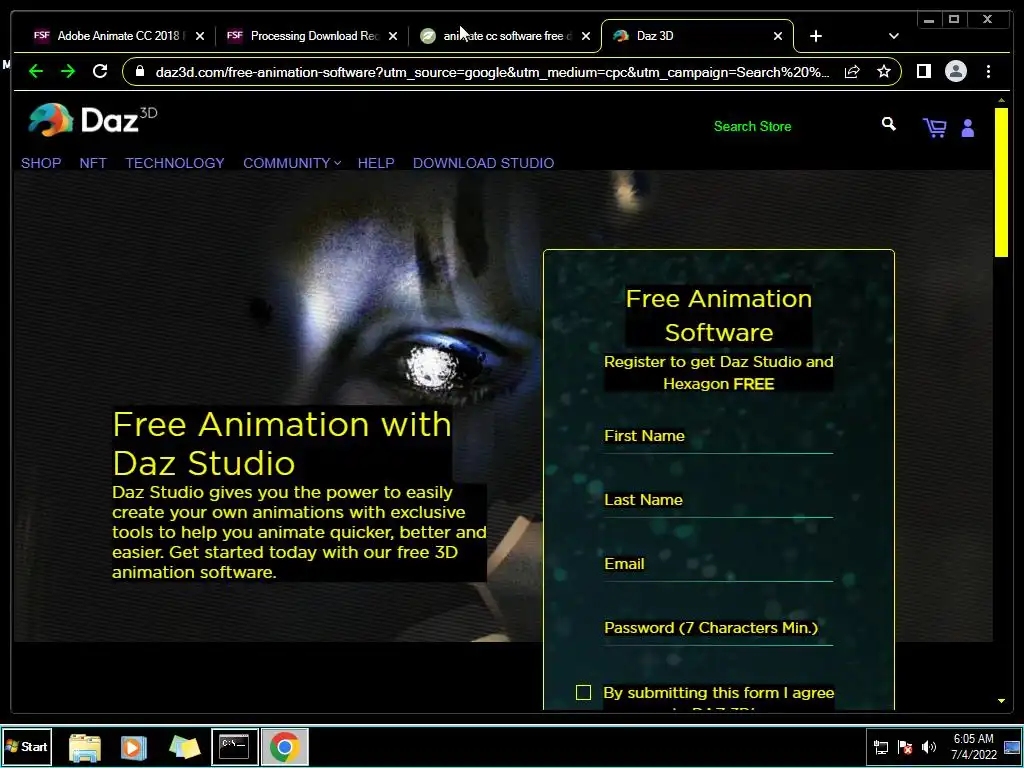Click the network tray icon
Image resolution: width=1024 pixels, height=768 pixels.
[880, 747]
